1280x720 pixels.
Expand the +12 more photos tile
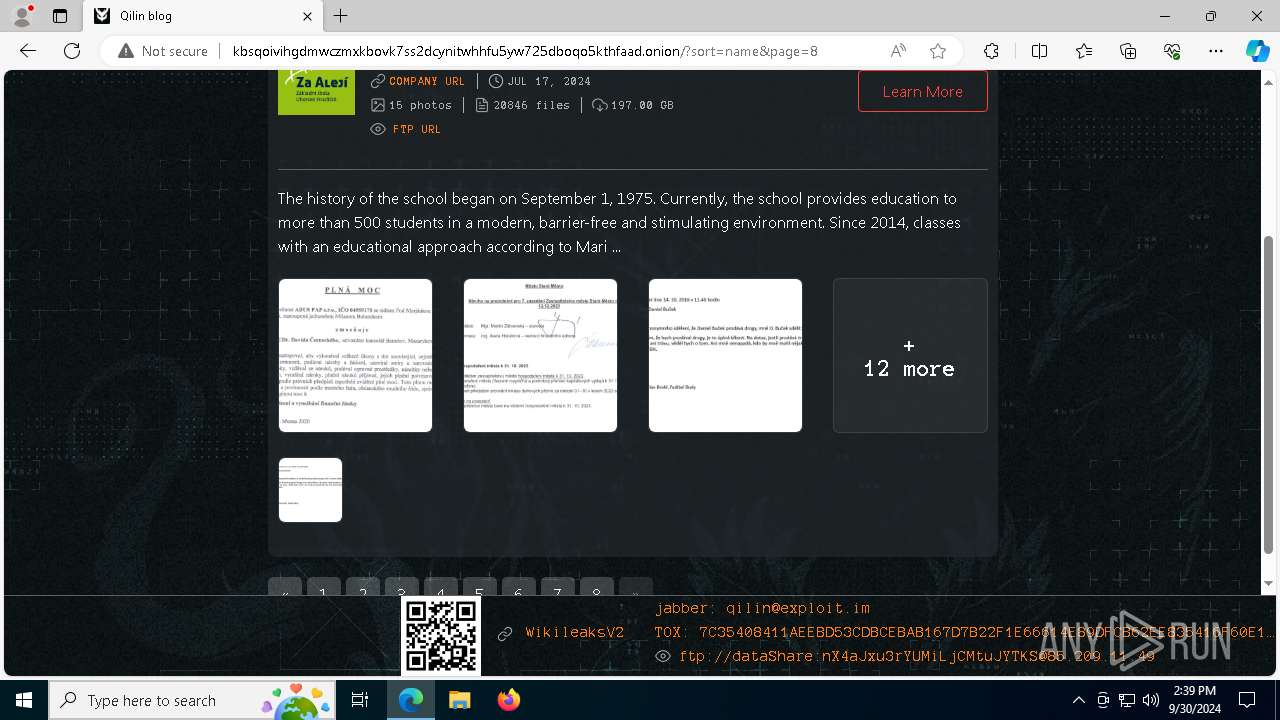(910, 355)
